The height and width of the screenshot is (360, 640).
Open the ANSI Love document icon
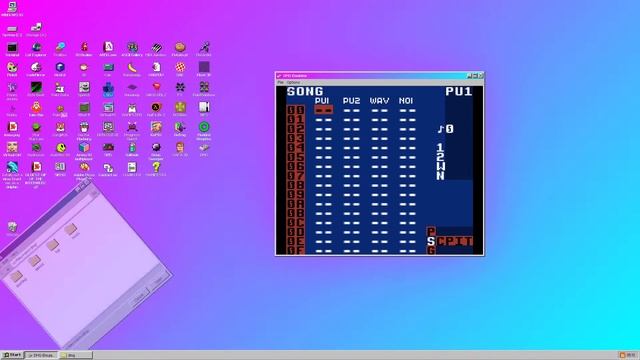[108, 47]
